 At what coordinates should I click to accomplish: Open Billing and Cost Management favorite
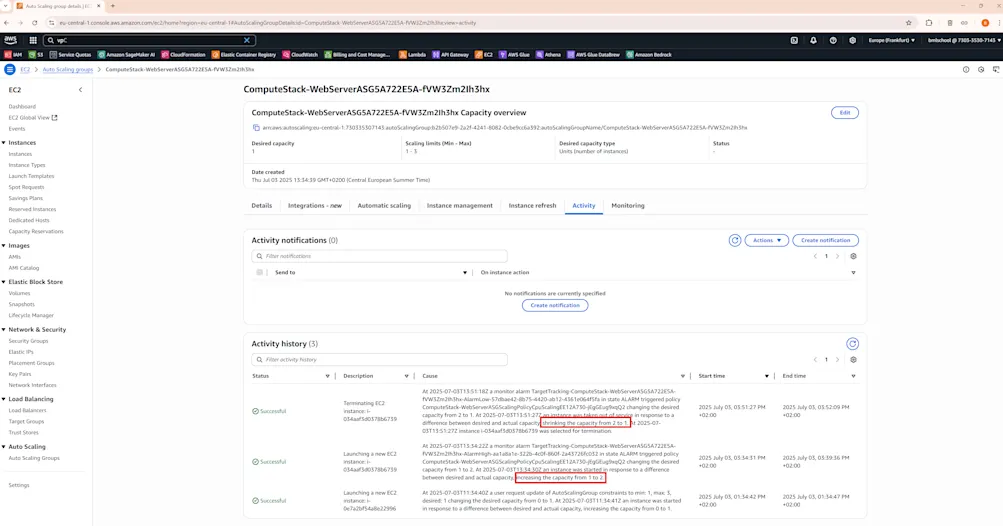[x=357, y=55]
